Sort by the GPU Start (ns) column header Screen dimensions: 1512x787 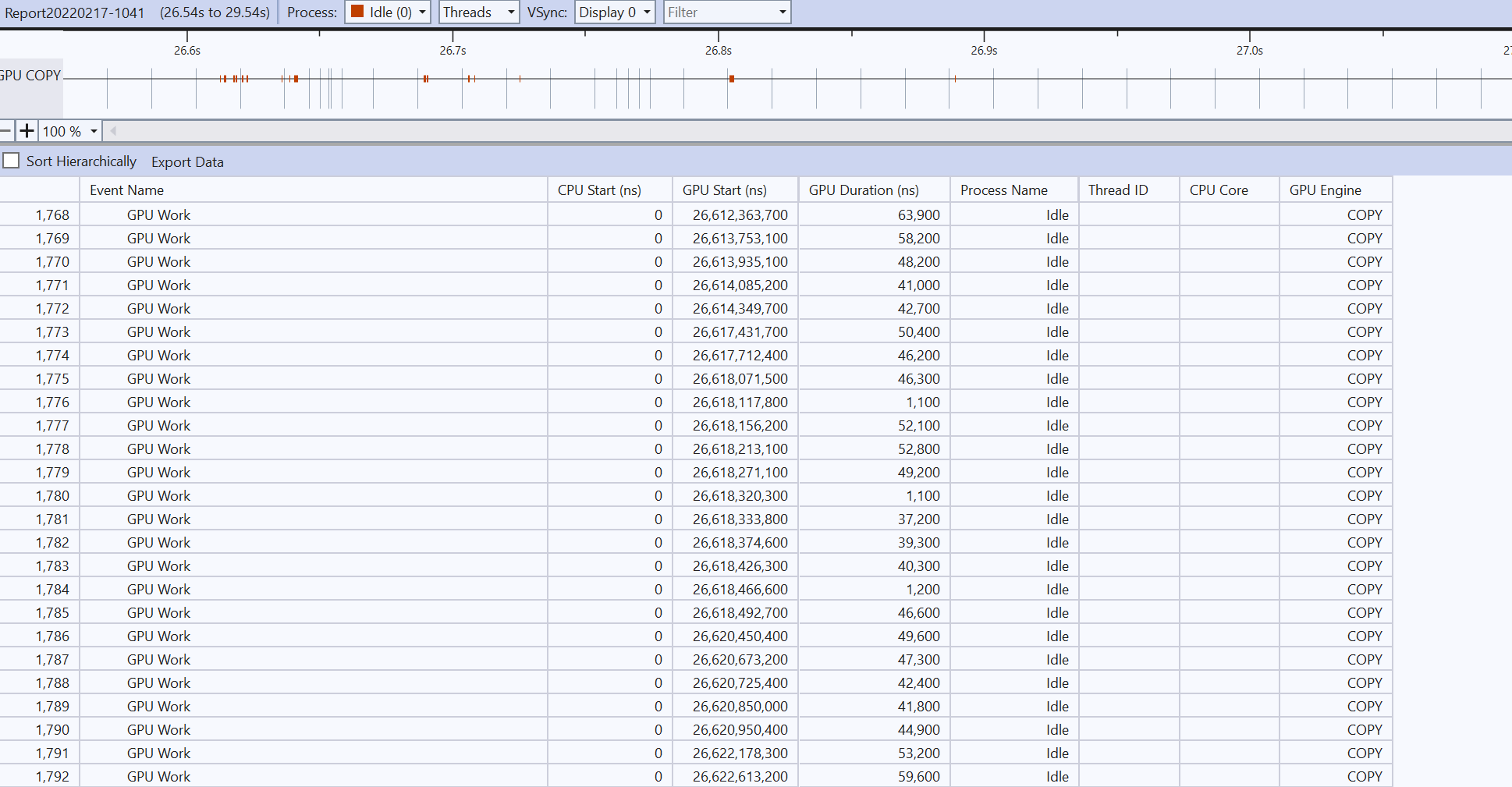pyautogui.click(x=724, y=190)
